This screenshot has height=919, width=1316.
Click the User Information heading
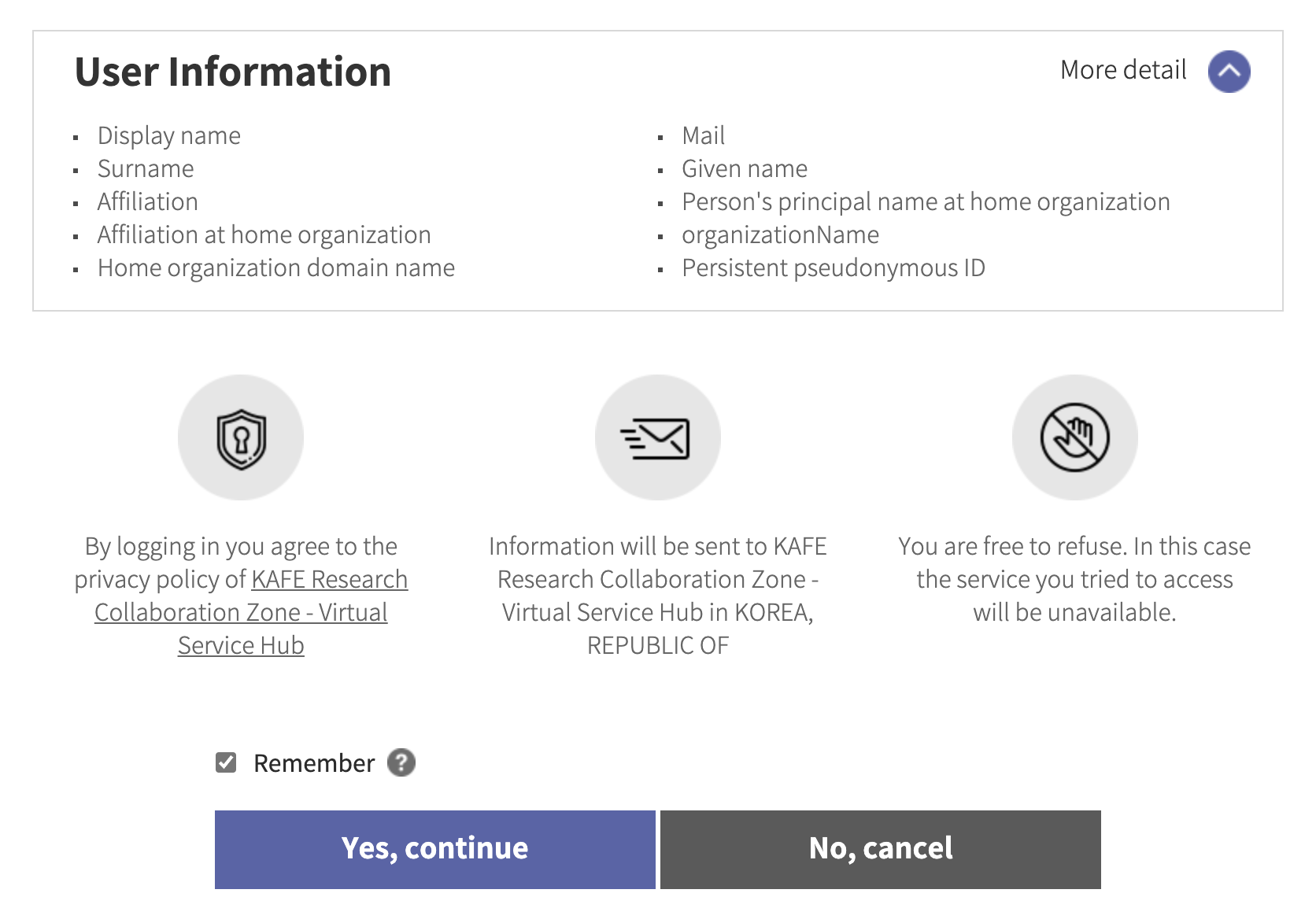tap(233, 72)
